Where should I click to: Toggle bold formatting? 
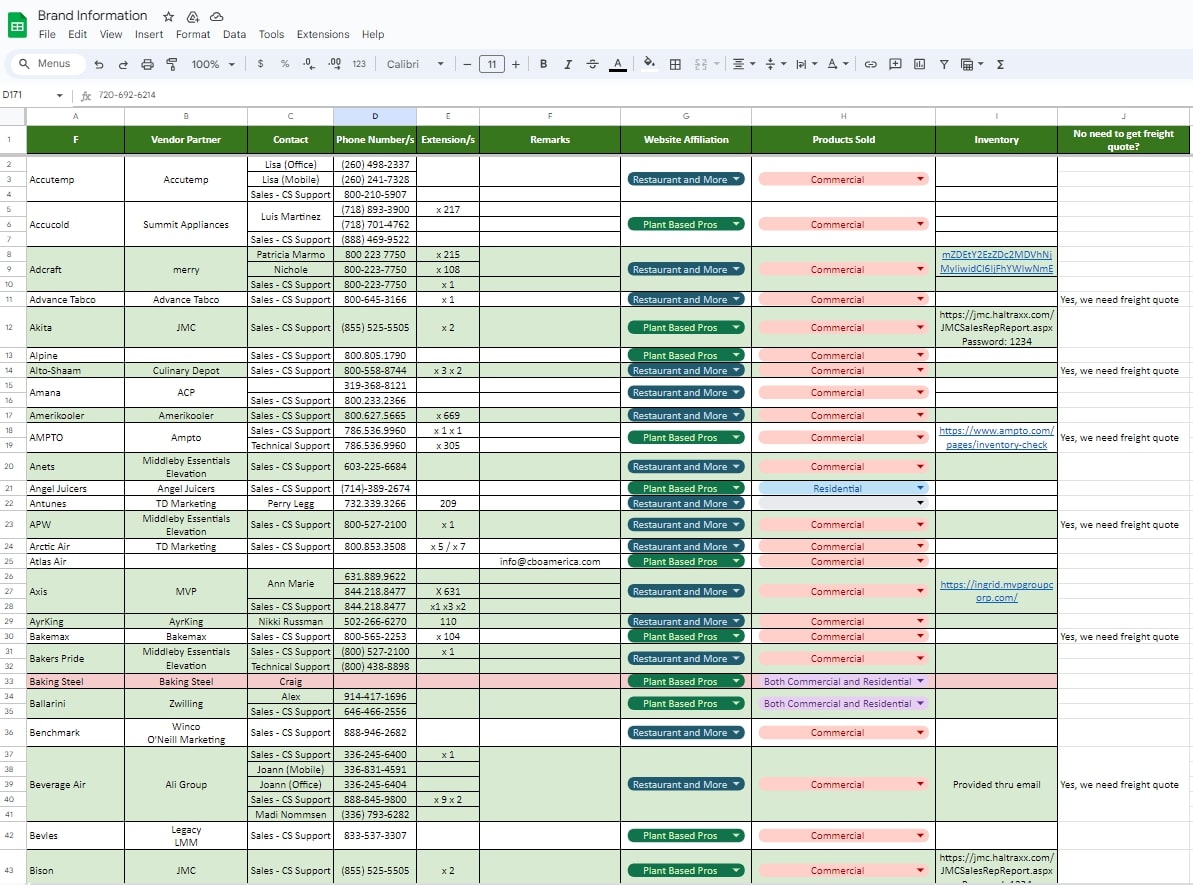(x=543, y=65)
